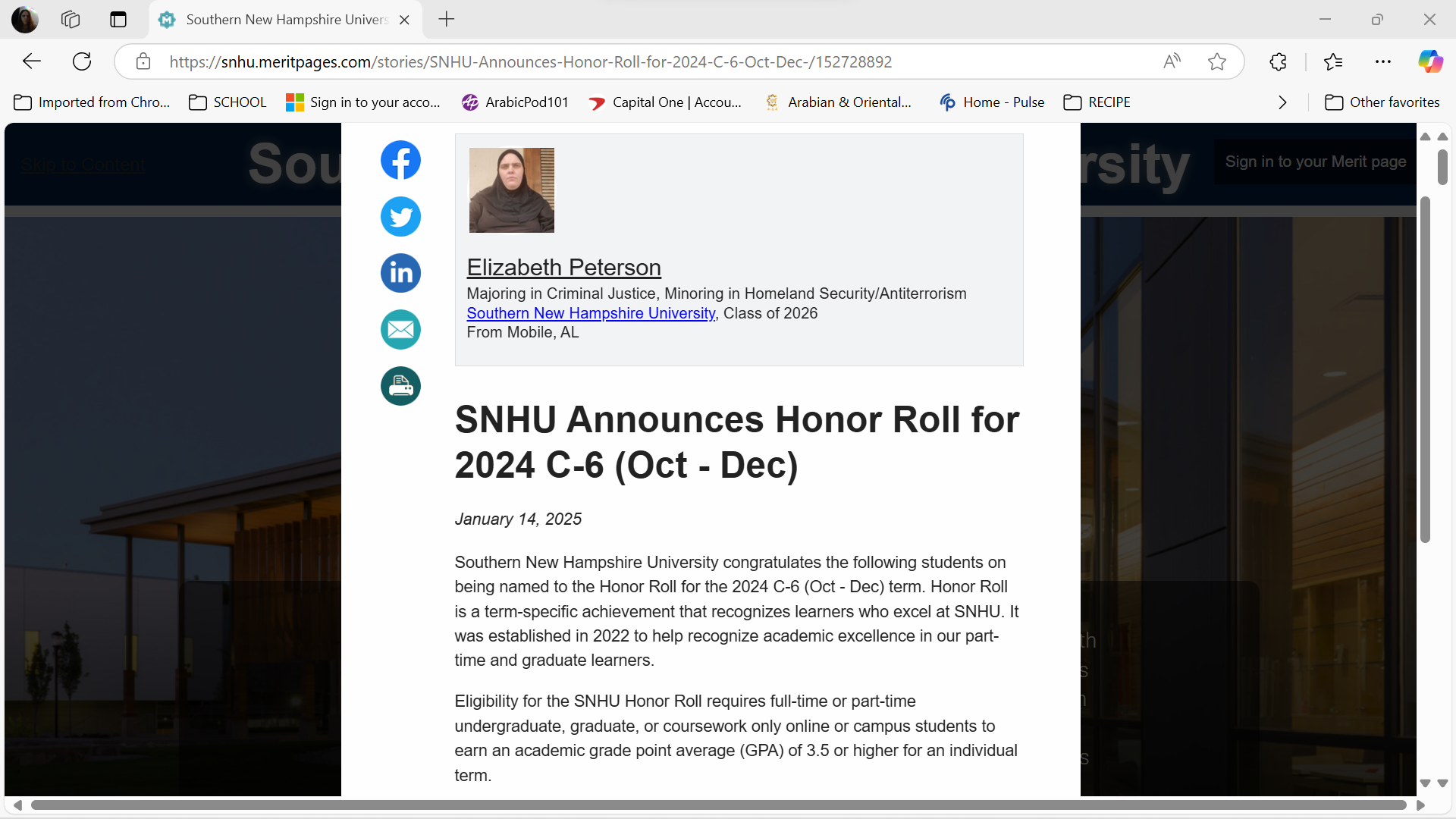
Task: Open Elizabeth Peterson profile link
Action: (x=563, y=268)
